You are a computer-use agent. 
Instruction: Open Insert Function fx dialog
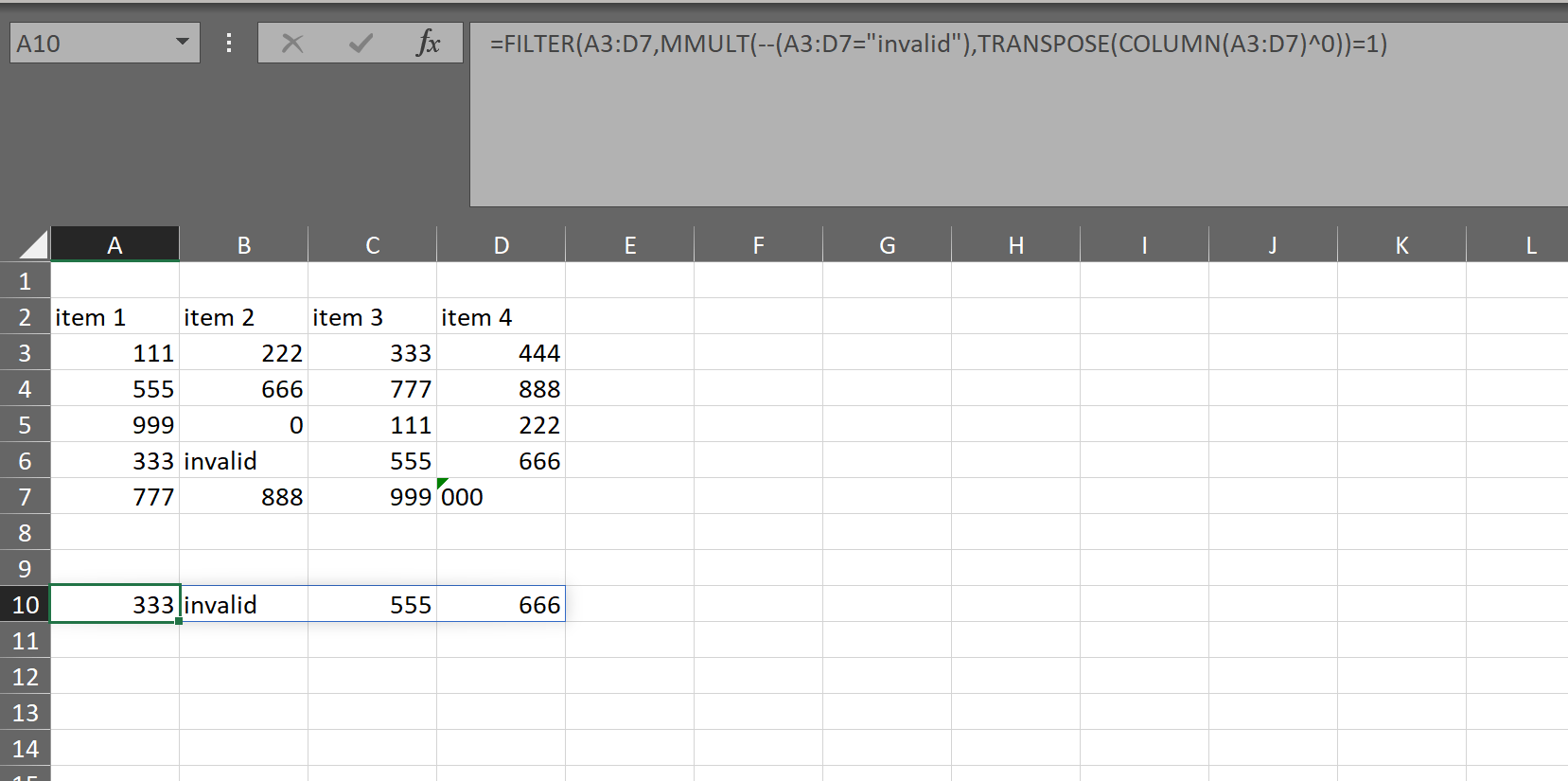[429, 44]
